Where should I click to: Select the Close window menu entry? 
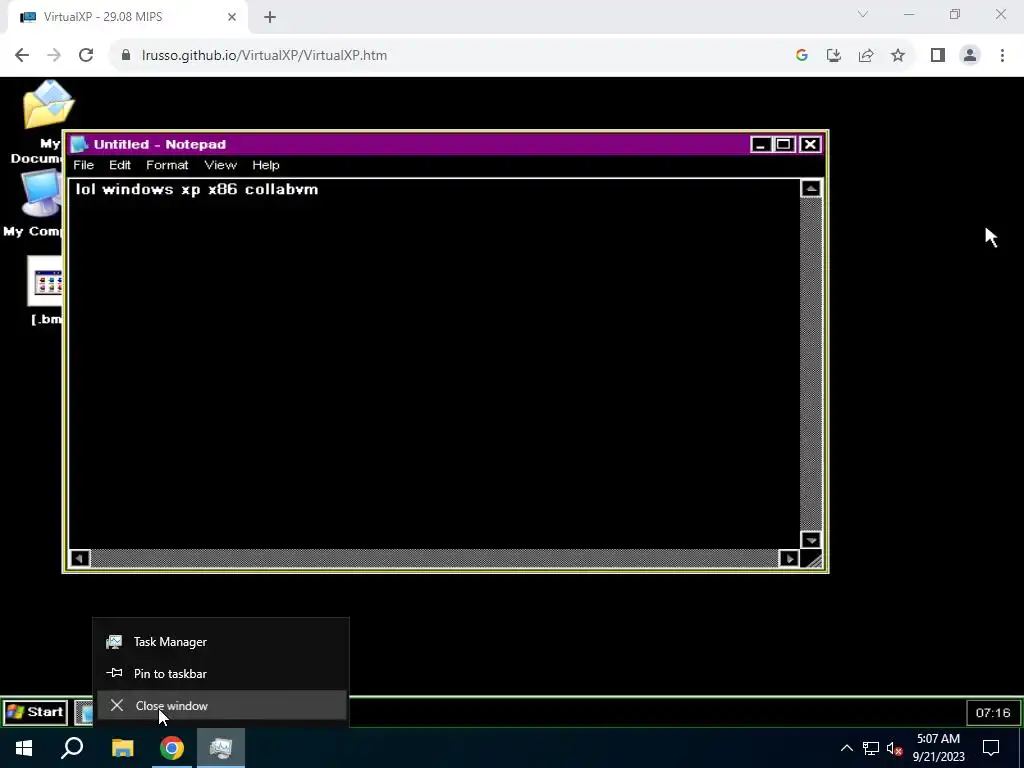(221, 705)
